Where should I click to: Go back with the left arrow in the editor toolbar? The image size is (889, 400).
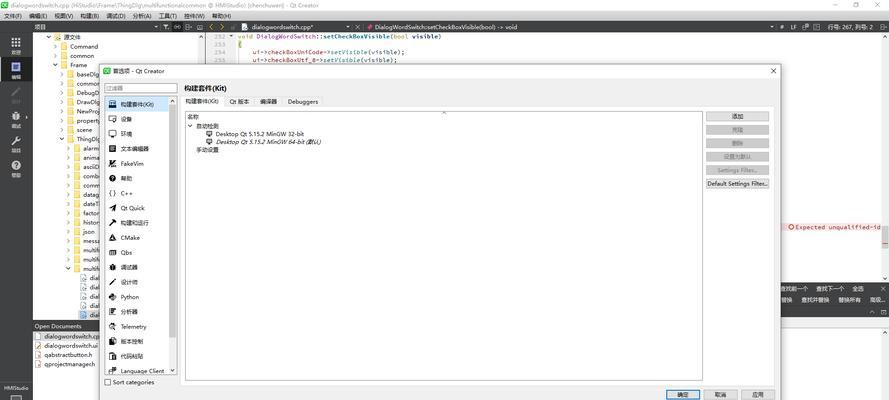[x=211, y=27]
